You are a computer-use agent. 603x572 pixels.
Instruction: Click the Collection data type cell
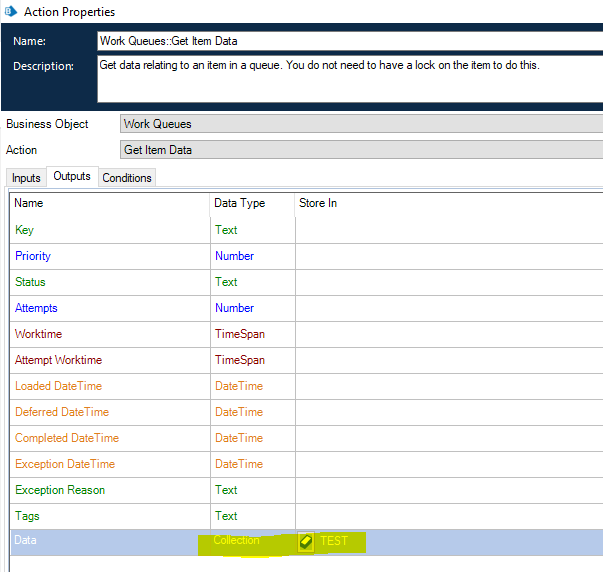[253, 542]
